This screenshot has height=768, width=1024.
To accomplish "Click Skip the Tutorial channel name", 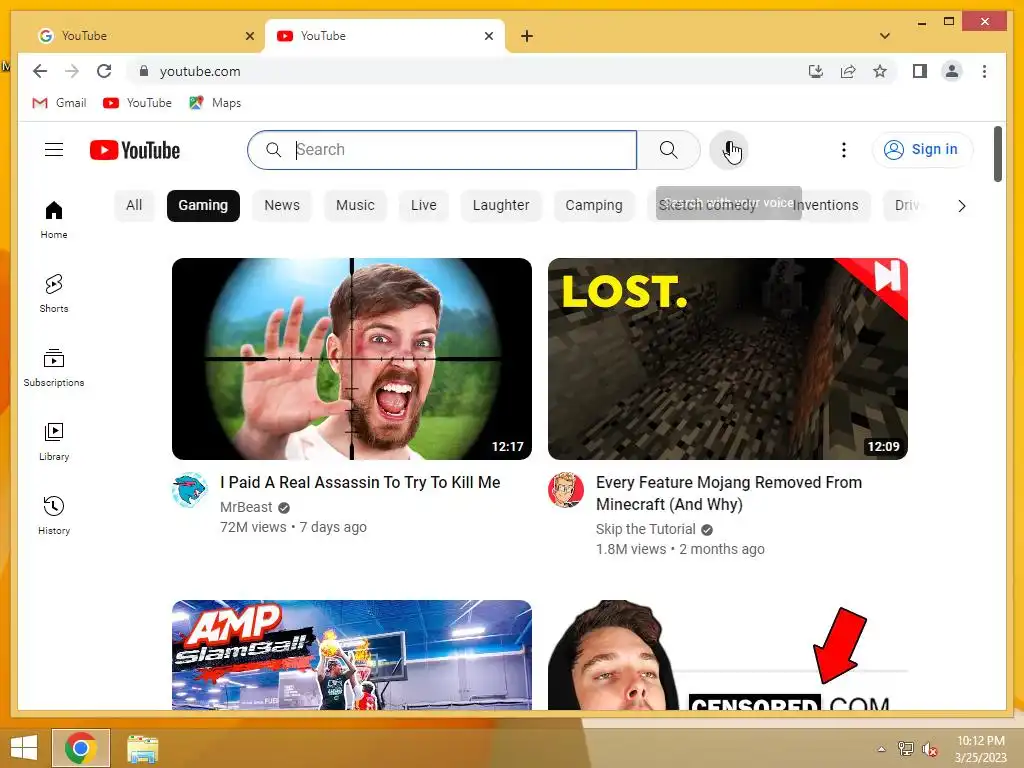I will tap(646, 530).
